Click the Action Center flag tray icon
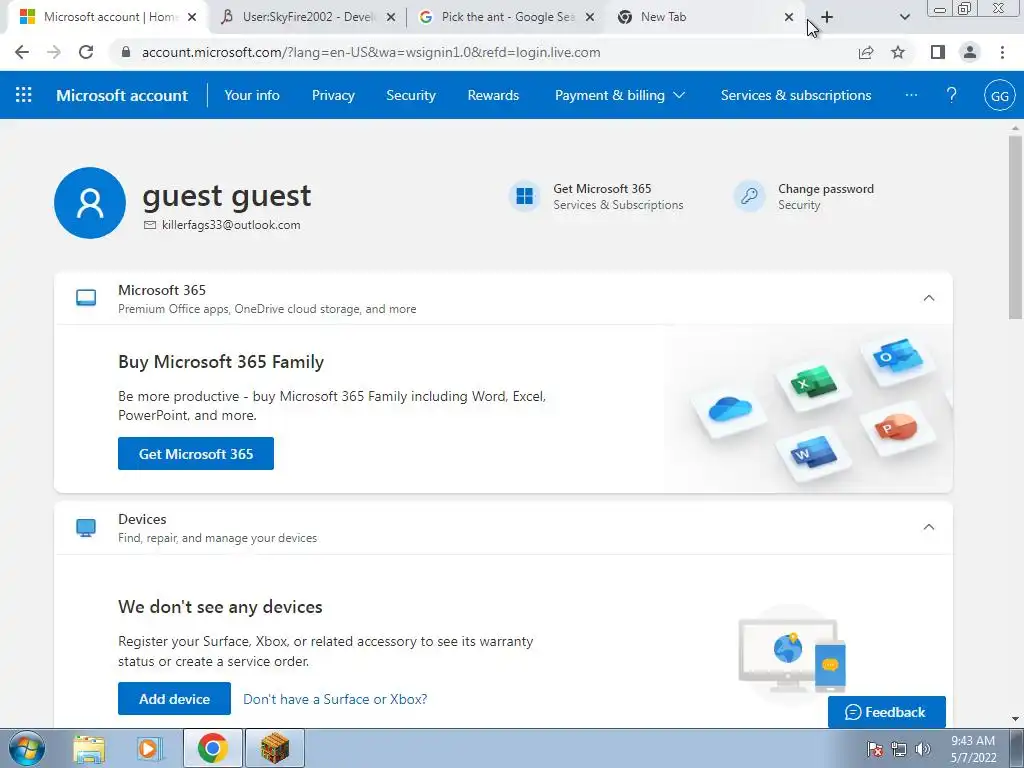 coord(875,749)
